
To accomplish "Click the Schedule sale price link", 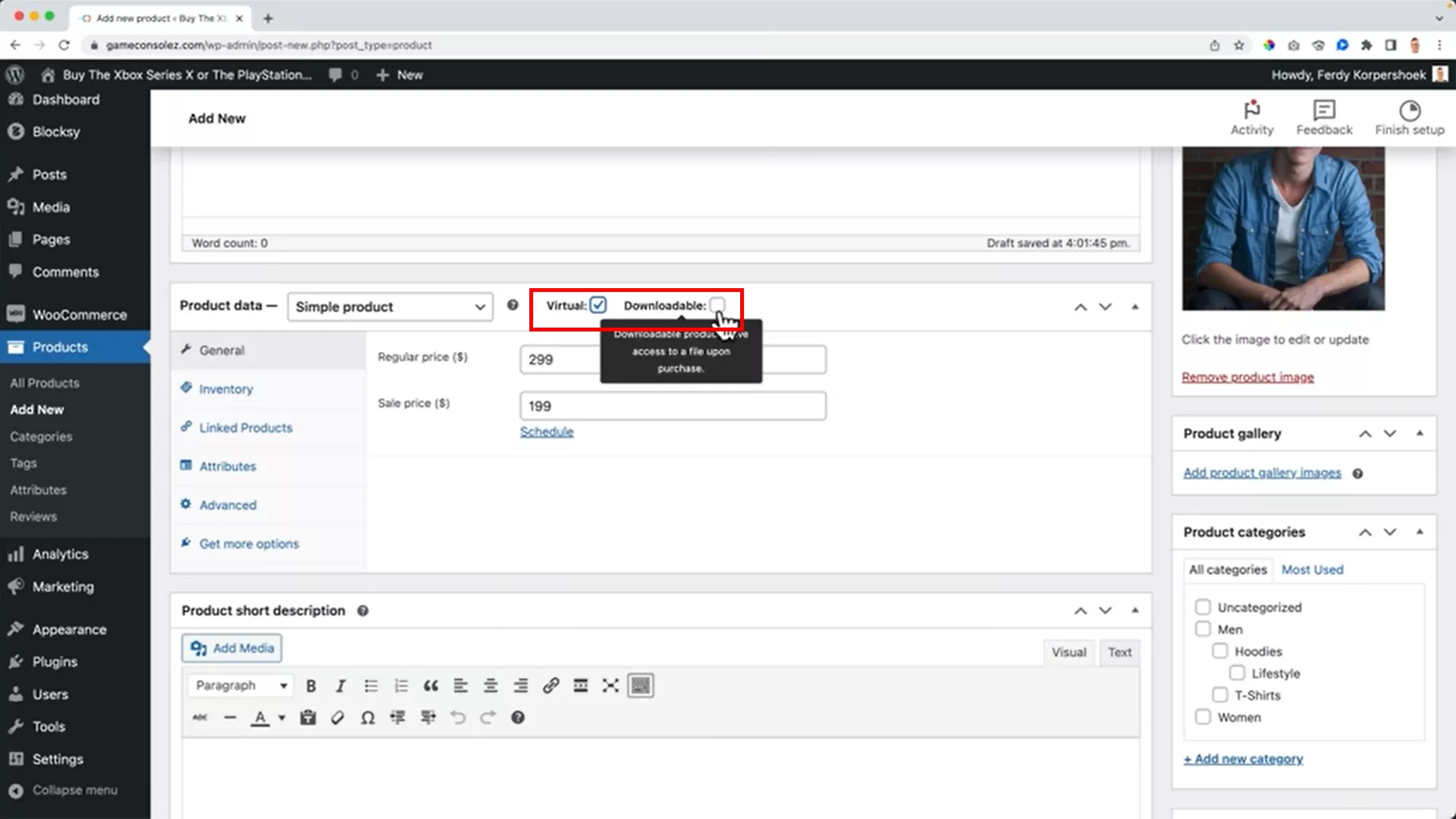I will coord(547,431).
